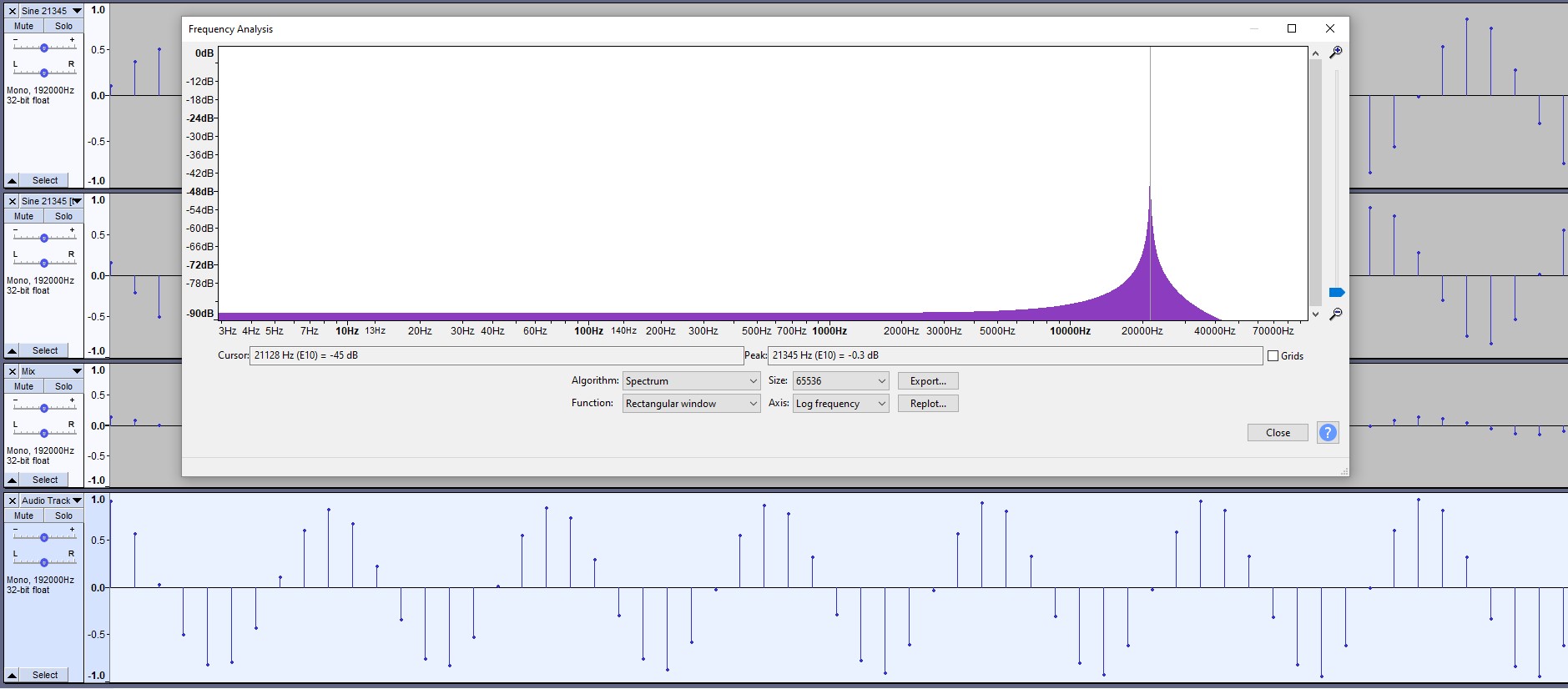Collapse the first Sine 21345 track
The image size is (1568, 689).
pos(12,180)
